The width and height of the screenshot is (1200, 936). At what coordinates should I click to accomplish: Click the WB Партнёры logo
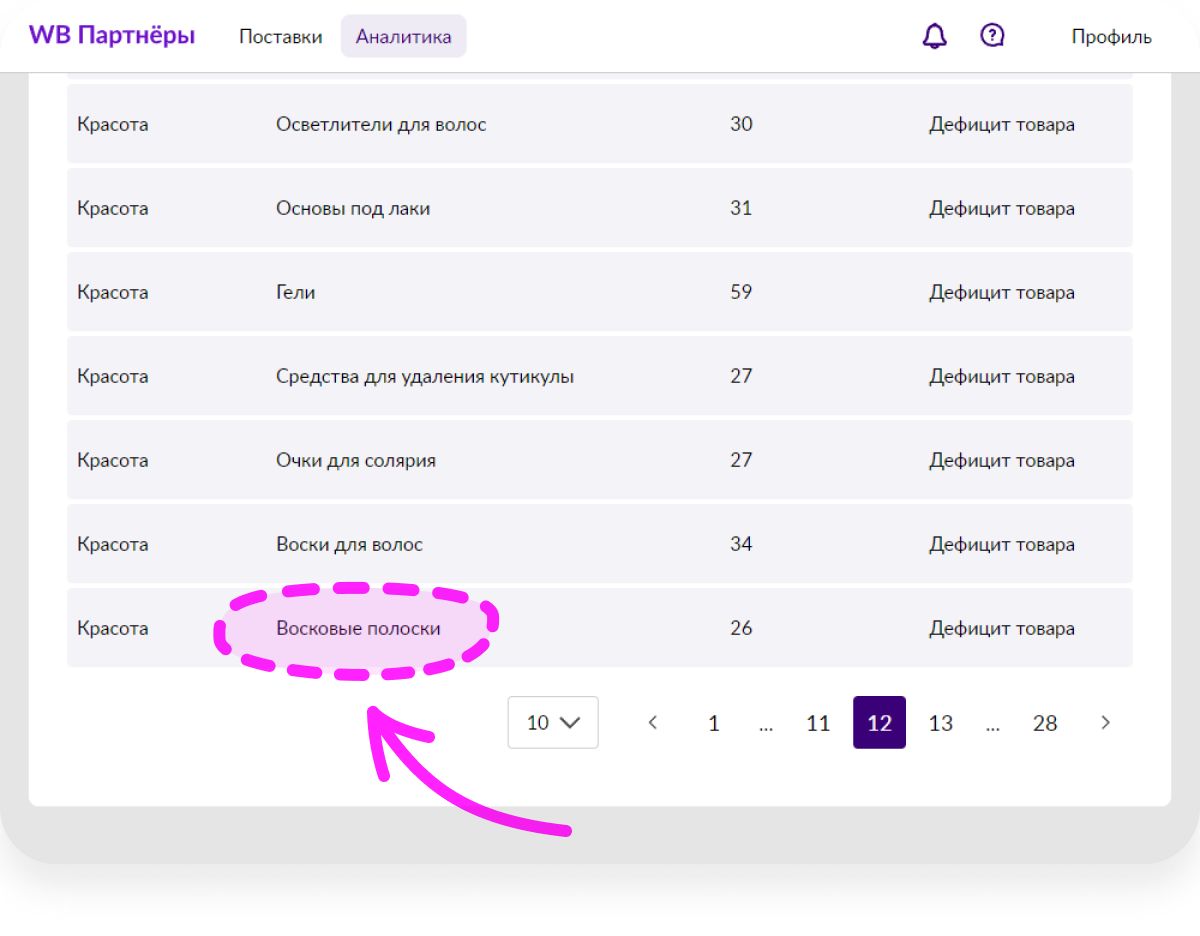[112, 36]
